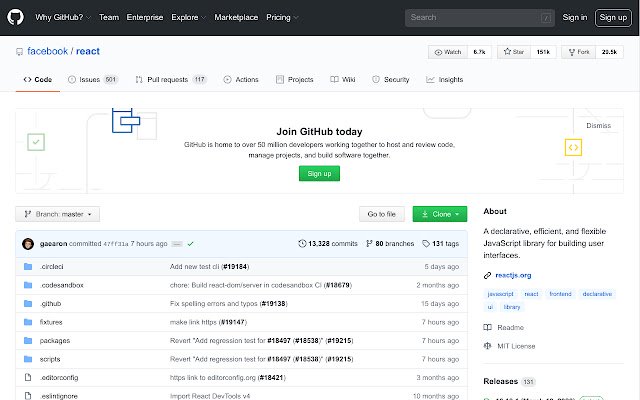Viewport: 640px width, 400px height.
Task: Open the Marketplace page
Action: 236,17
